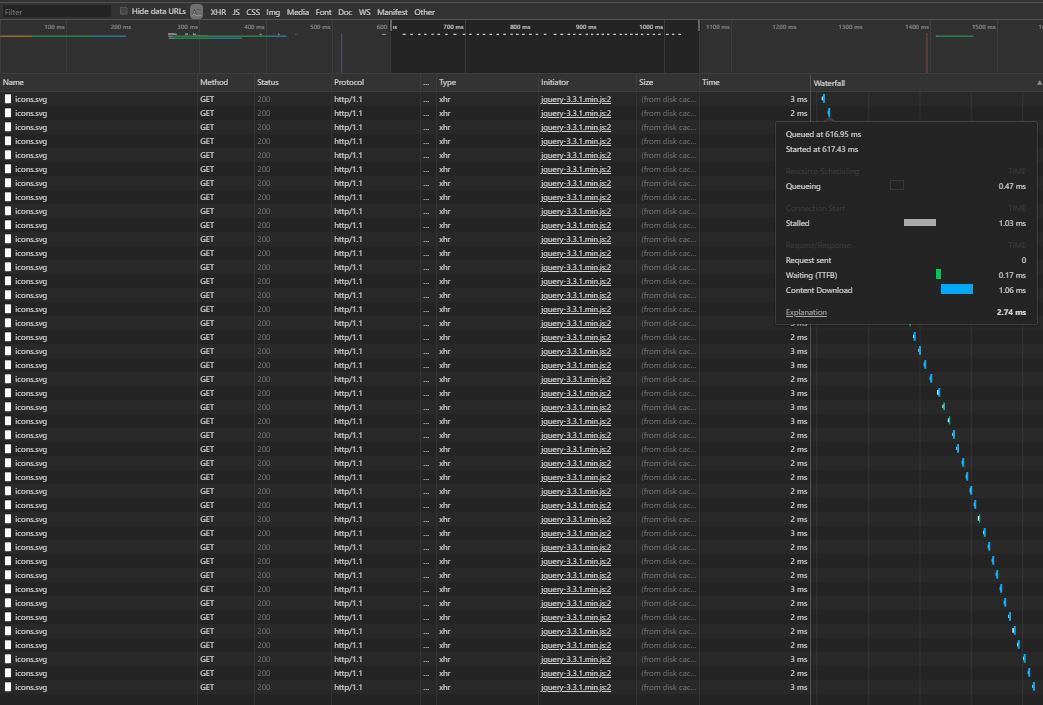Viewport: 1043px width, 705px height.
Task: Click the Waterfall column header
Action: [926, 83]
